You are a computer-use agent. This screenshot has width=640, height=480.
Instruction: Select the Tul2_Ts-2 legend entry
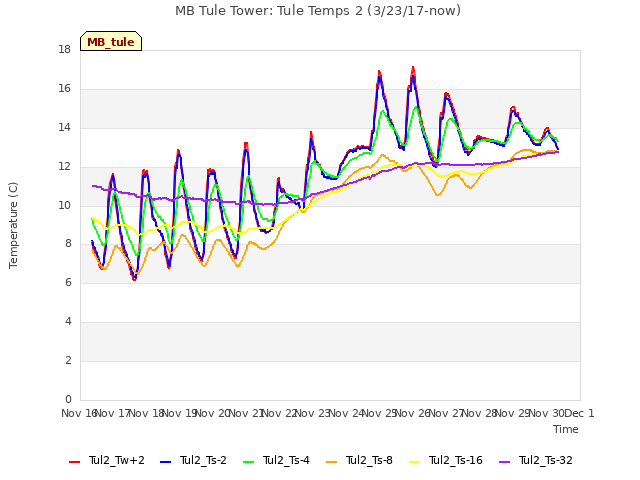pos(193,460)
